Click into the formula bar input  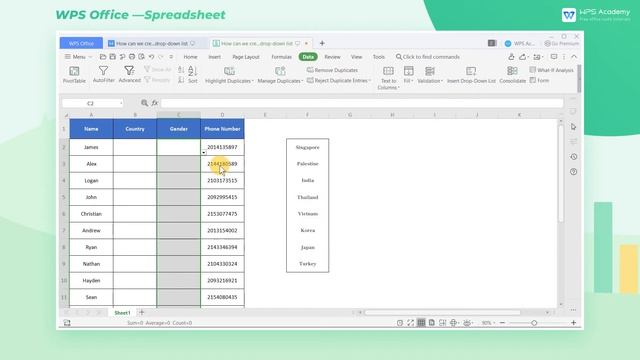[x=362, y=103]
